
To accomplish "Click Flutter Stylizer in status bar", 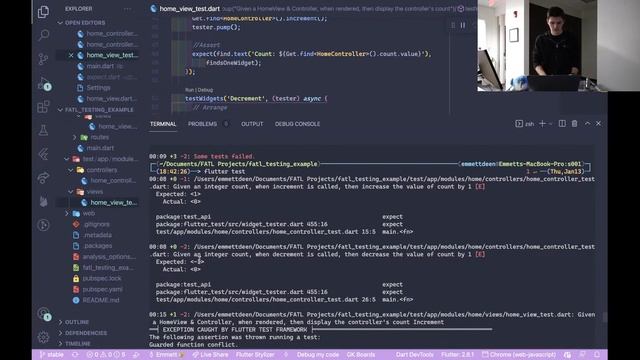I will pos(255,355).
